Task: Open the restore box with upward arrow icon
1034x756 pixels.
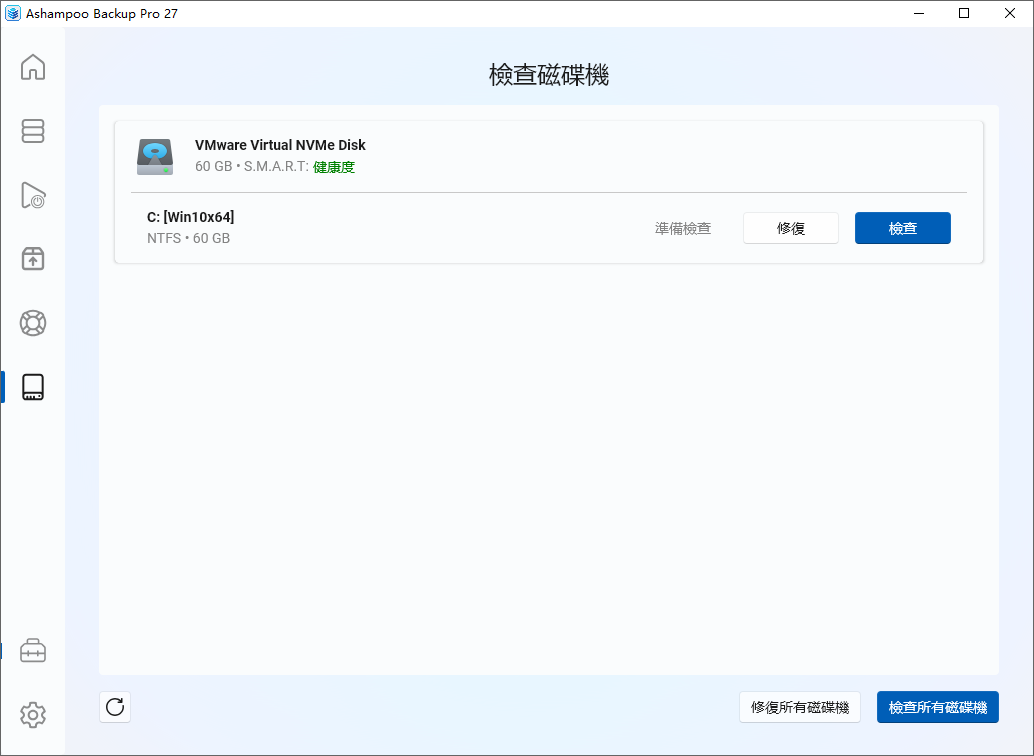Action: click(x=32, y=259)
